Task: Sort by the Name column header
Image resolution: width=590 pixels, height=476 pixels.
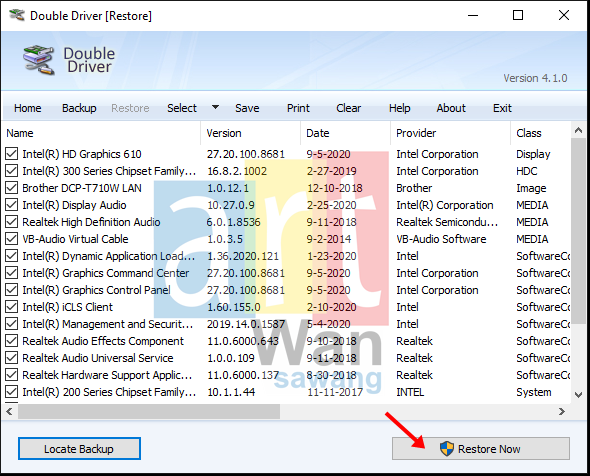Action: coord(102,133)
